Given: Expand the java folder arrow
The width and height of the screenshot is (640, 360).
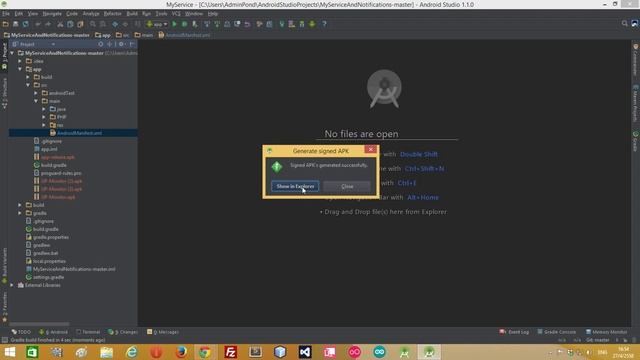Looking at the screenshot, I should click(x=44, y=109).
